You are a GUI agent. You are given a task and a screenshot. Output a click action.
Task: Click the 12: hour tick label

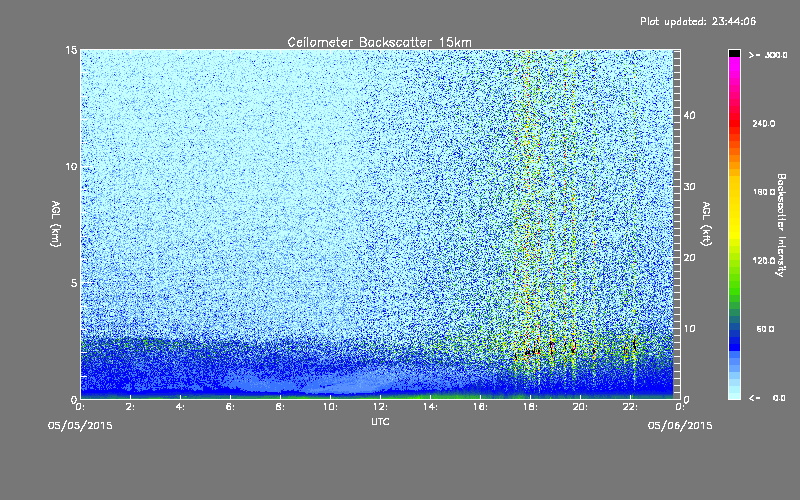point(380,407)
